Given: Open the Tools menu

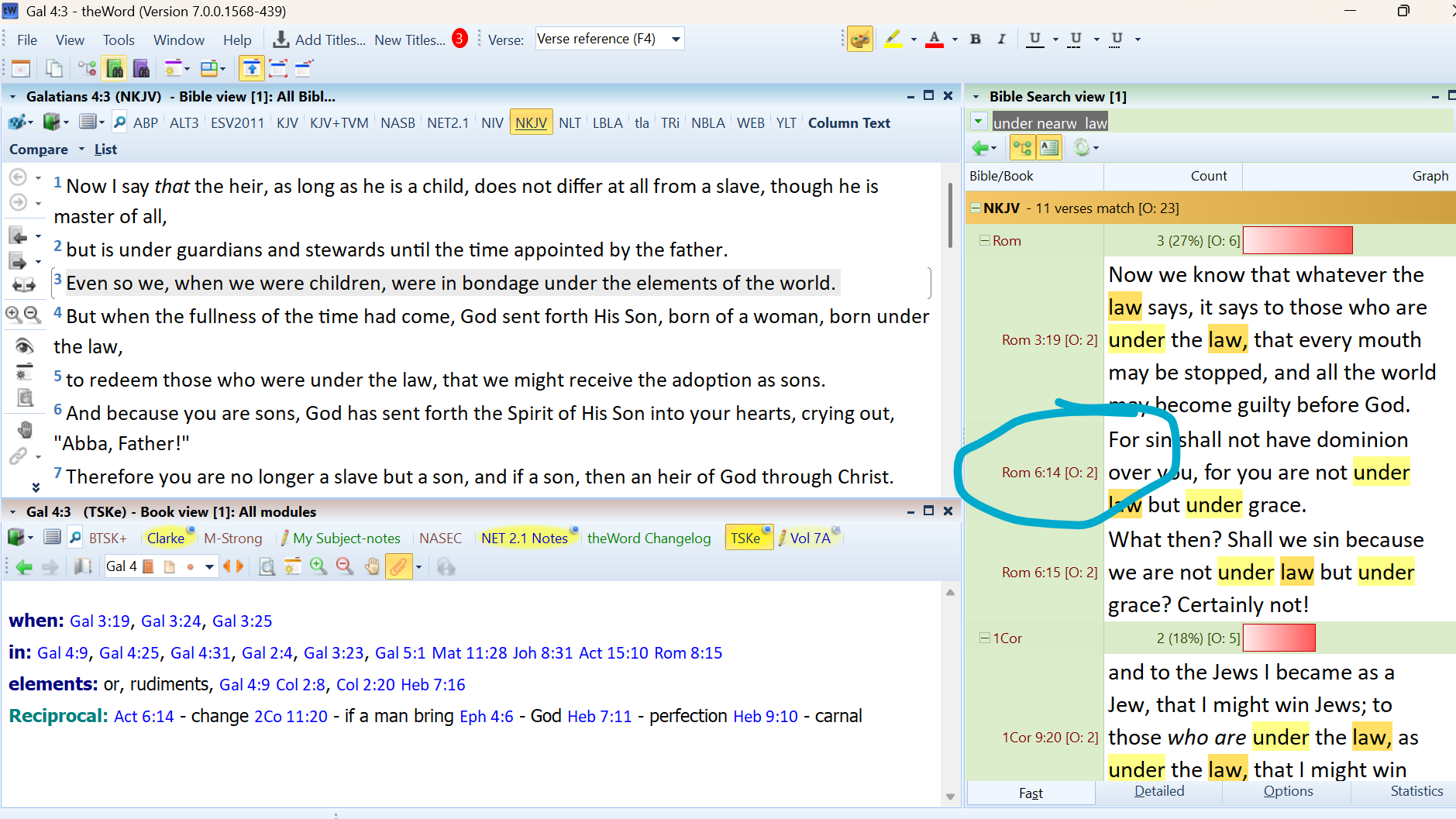Looking at the screenshot, I should pyautogui.click(x=119, y=40).
